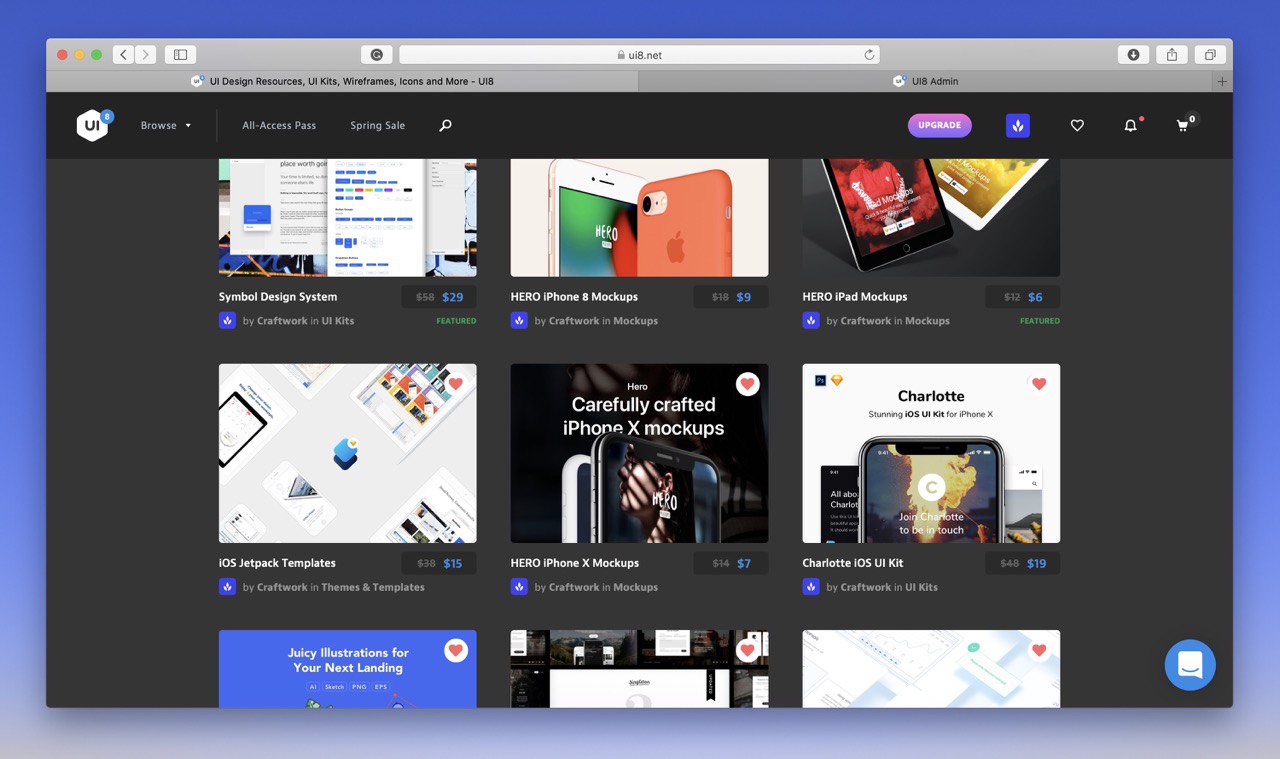Select the UI Design Resources tab
1280x759 pixels.
click(342, 81)
